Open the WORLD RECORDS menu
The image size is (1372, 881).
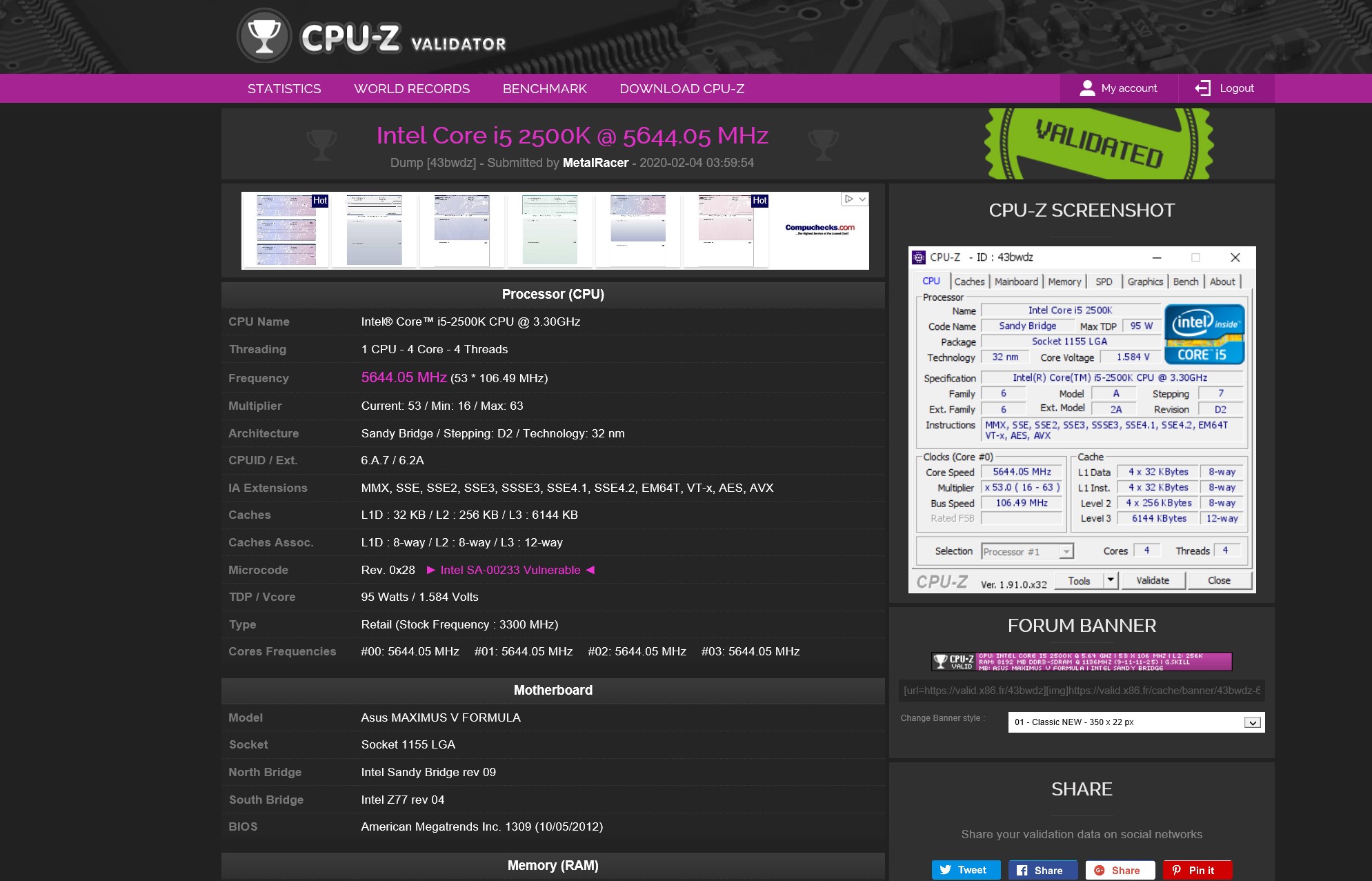tap(412, 88)
